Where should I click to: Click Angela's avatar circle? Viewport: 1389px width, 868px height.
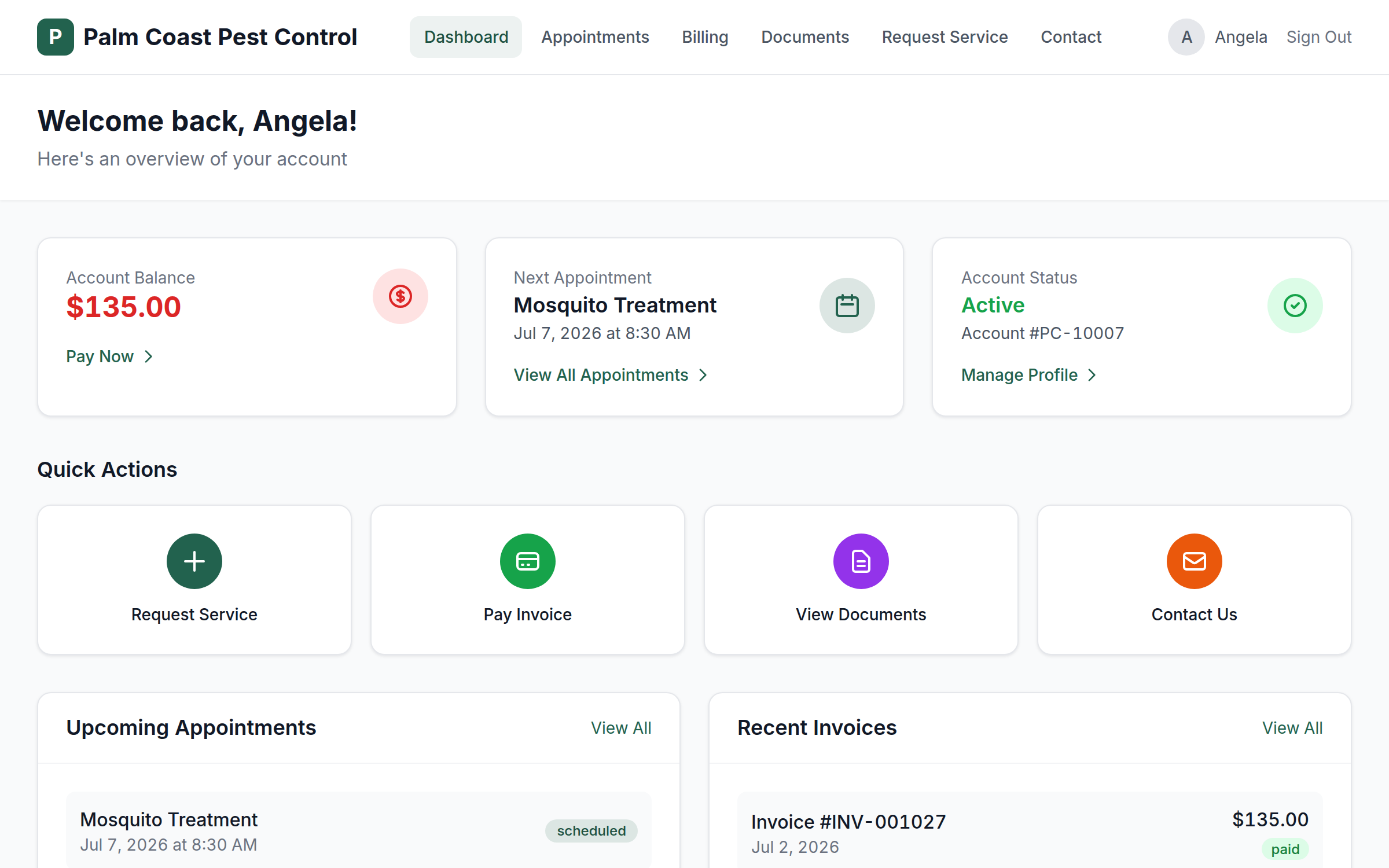1186,37
